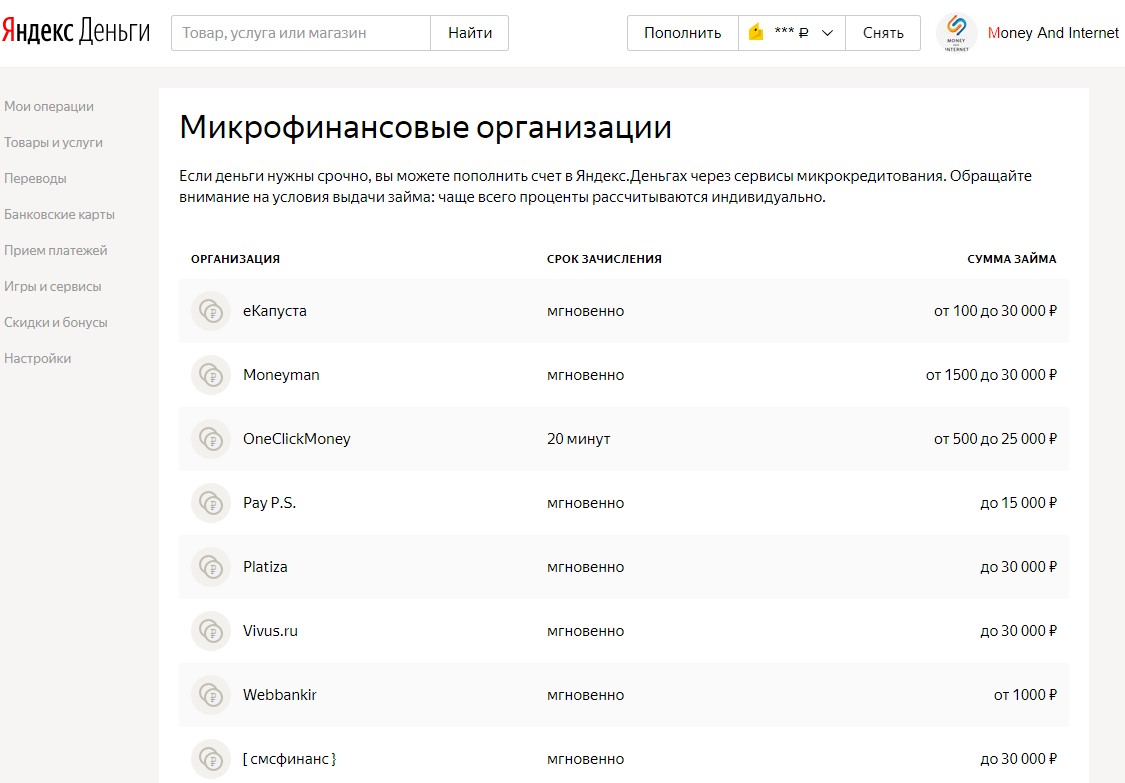Image resolution: width=1125 pixels, height=783 pixels.
Task: Go to Товары и услуги section
Action: (53, 142)
